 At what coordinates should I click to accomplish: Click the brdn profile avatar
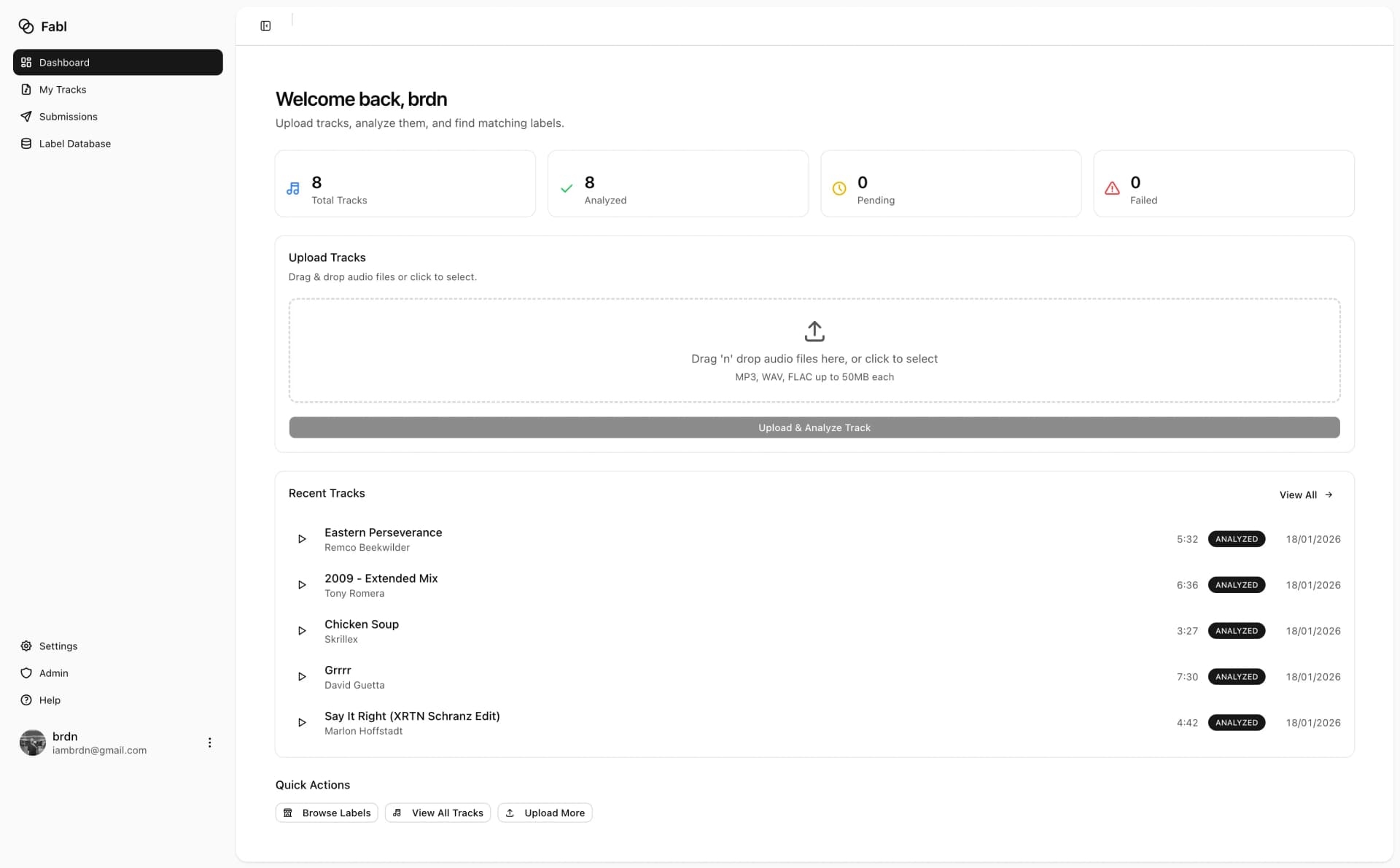[32, 743]
